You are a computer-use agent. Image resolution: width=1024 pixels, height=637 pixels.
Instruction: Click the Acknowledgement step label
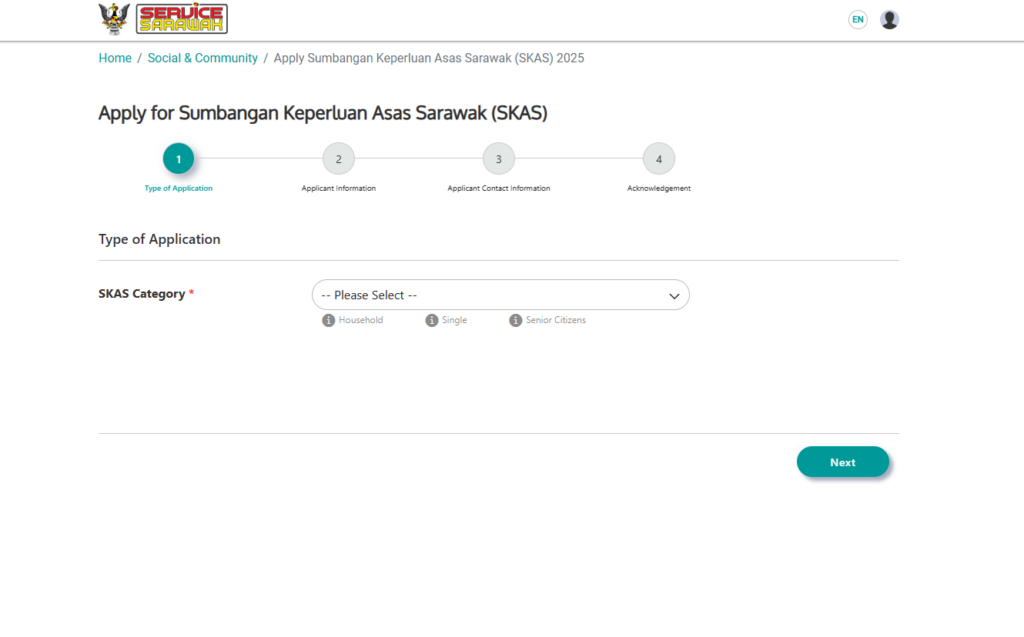coord(658,188)
